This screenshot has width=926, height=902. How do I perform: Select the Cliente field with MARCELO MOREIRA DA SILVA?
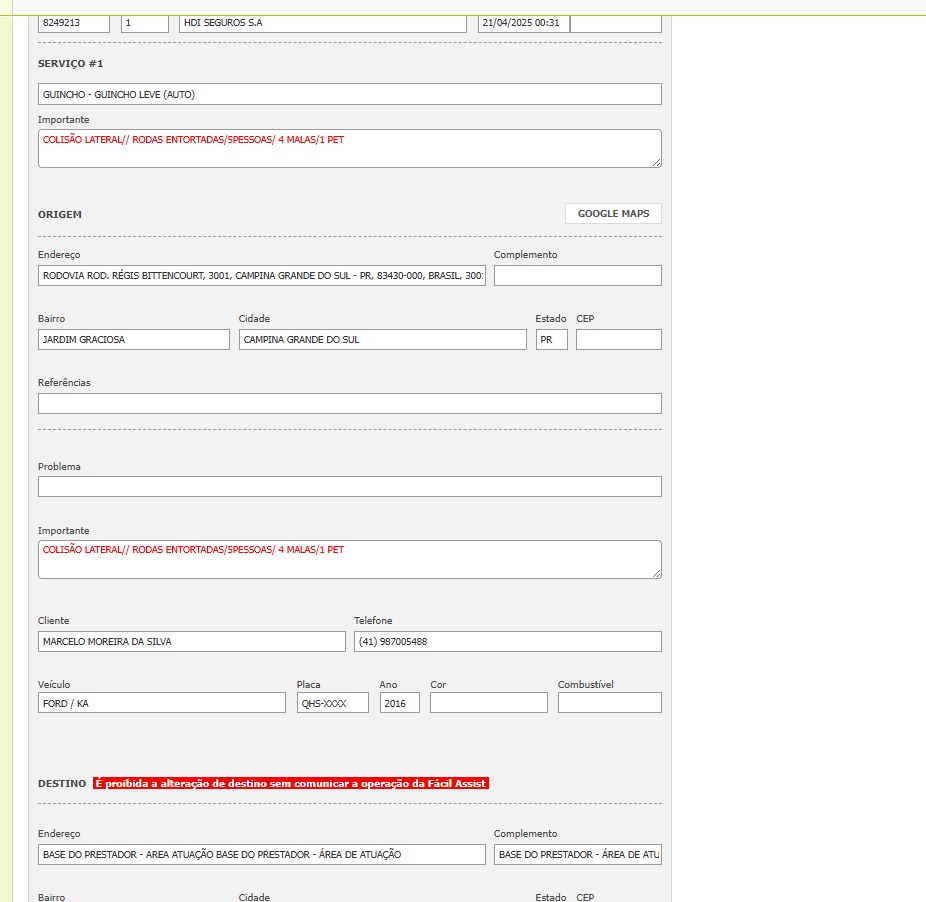tap(191, 642)
